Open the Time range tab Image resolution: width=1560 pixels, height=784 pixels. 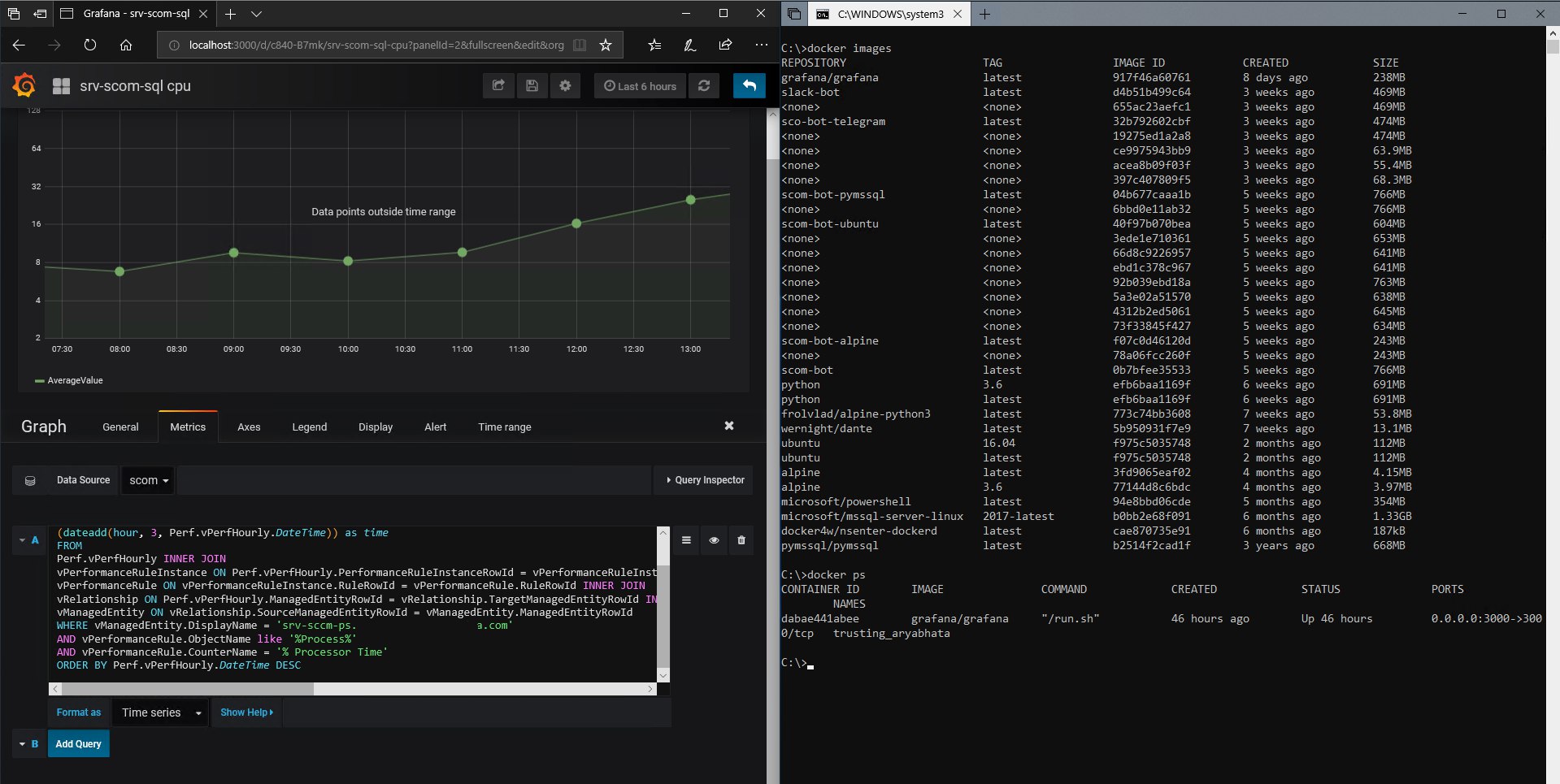click(x=505, y=427)
